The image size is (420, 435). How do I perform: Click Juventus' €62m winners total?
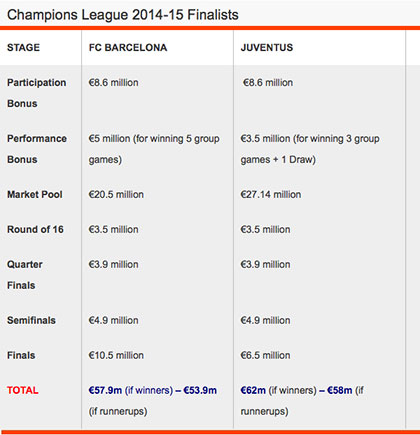[x=253, y=390]
